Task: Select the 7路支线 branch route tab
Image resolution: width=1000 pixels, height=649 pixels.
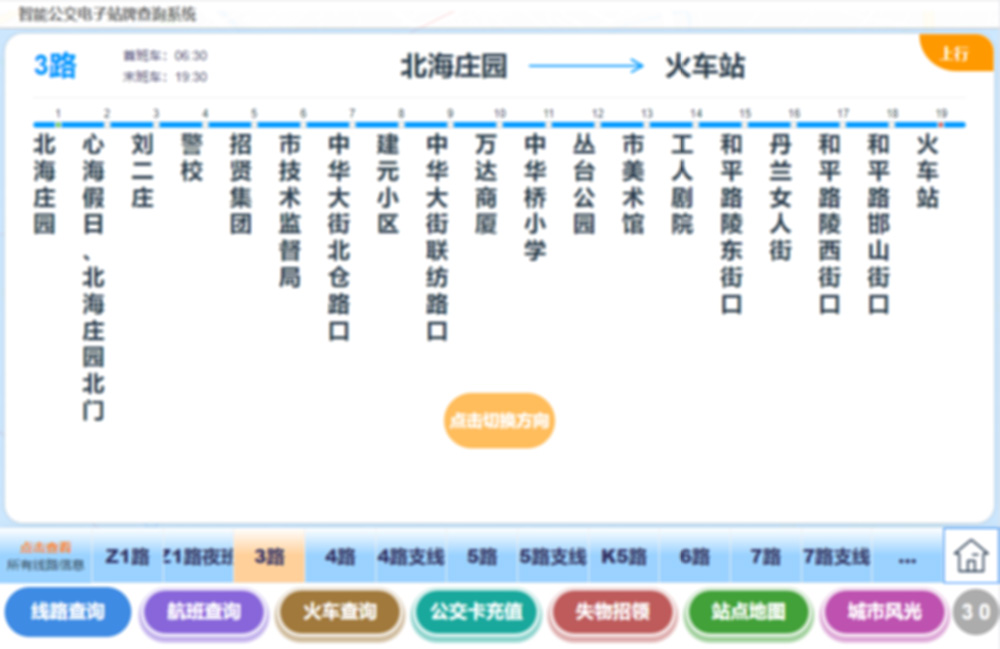Action: [x=836, y=557]
